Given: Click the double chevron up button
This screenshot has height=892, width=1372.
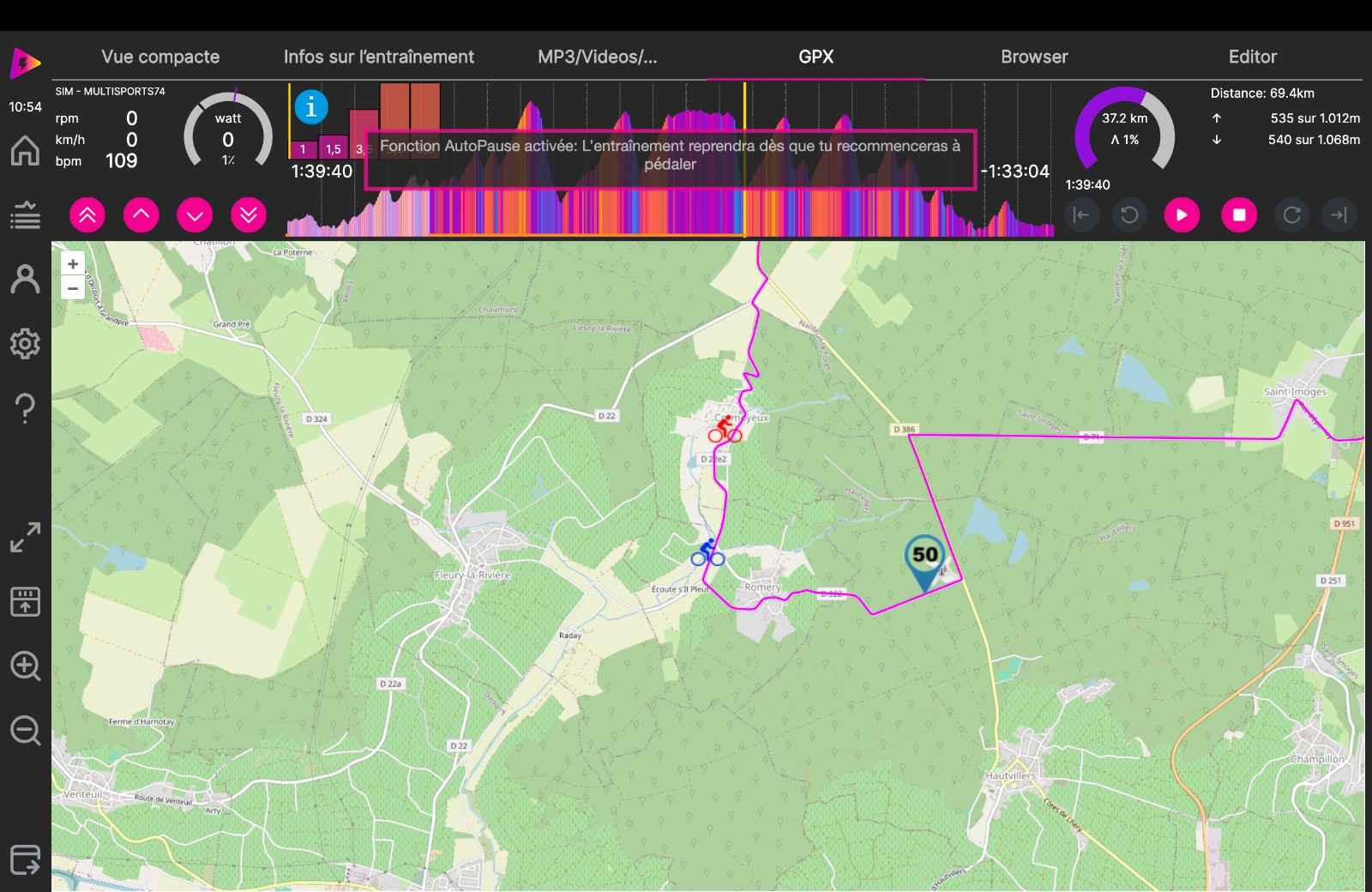Looking at the screenshot, I should 87,215.
